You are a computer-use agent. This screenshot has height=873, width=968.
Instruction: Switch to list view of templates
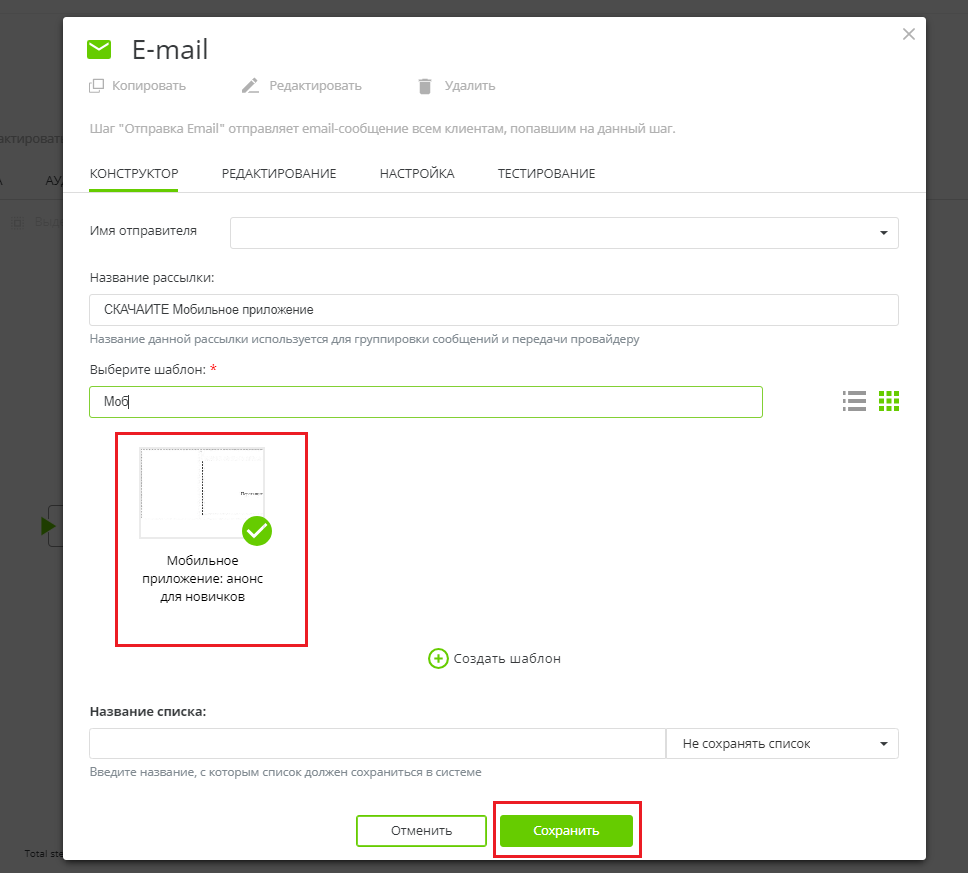click(853, 401)
